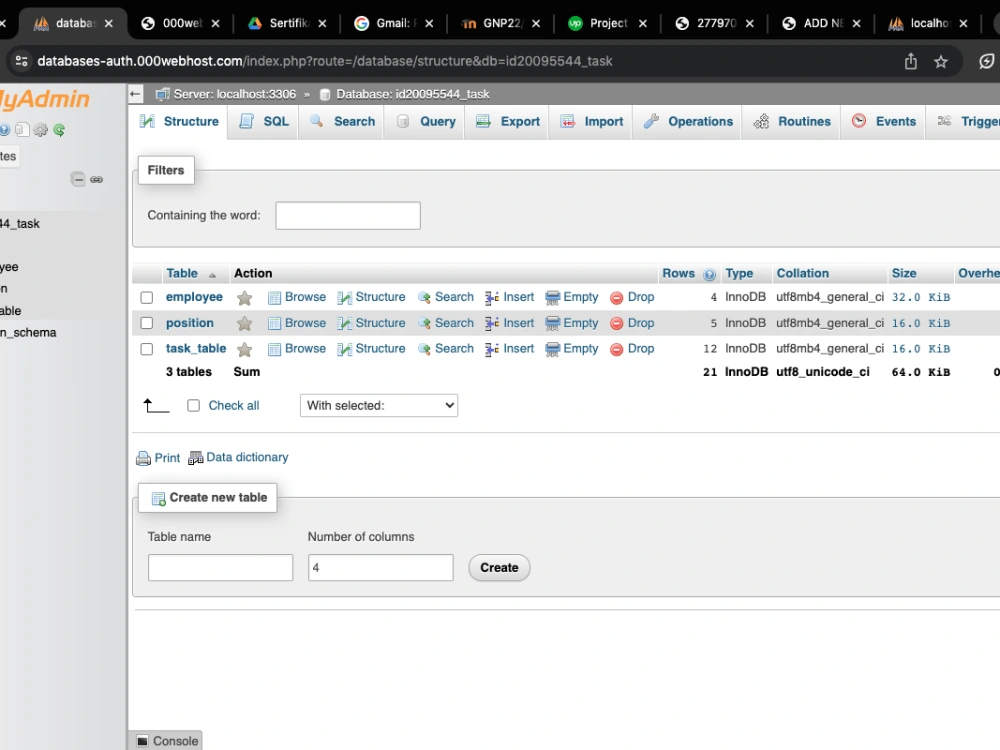Viewport: 1000px width, 750px height.
Task: Switch to ADD NE browser tab
Action: click(821, 24)
